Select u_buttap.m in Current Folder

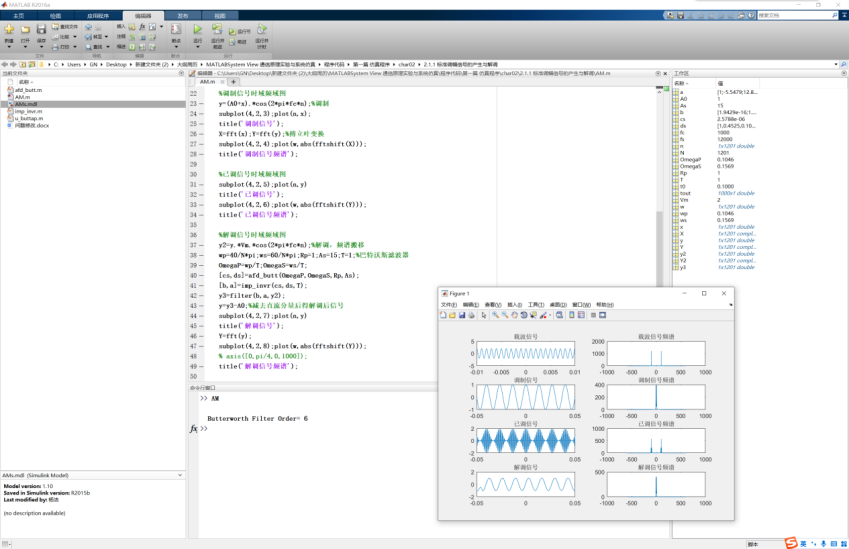pos(29,118)
